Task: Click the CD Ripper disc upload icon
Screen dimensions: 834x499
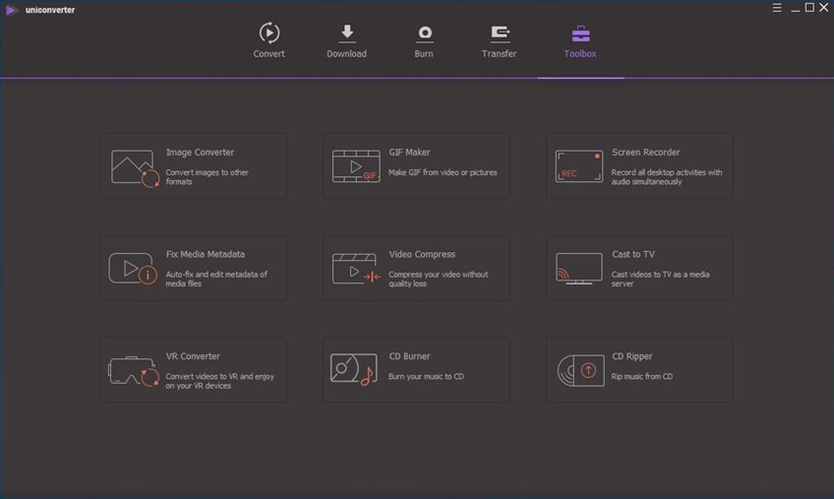Action: coord(581,370)
